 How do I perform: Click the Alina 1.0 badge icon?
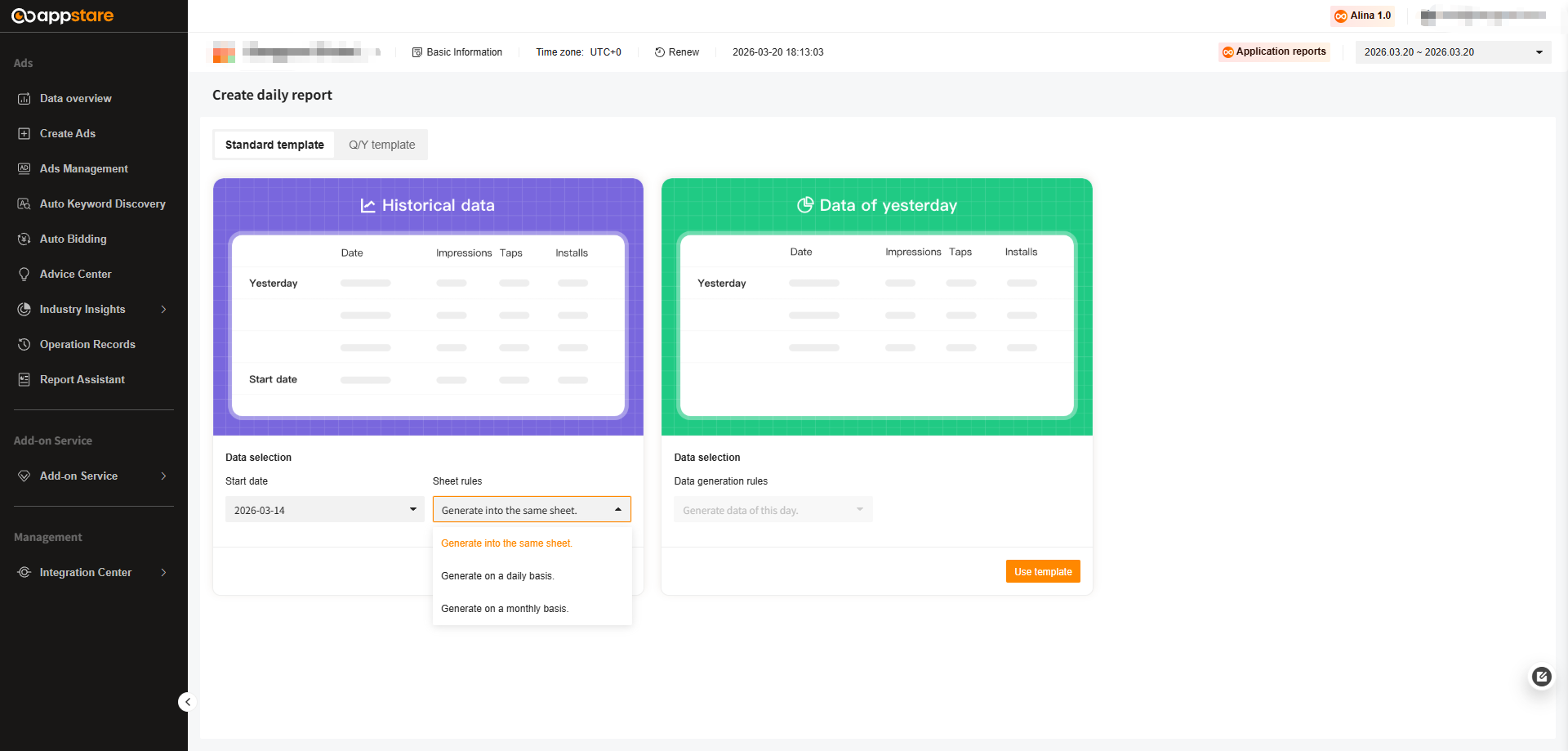click(1341, 16)
